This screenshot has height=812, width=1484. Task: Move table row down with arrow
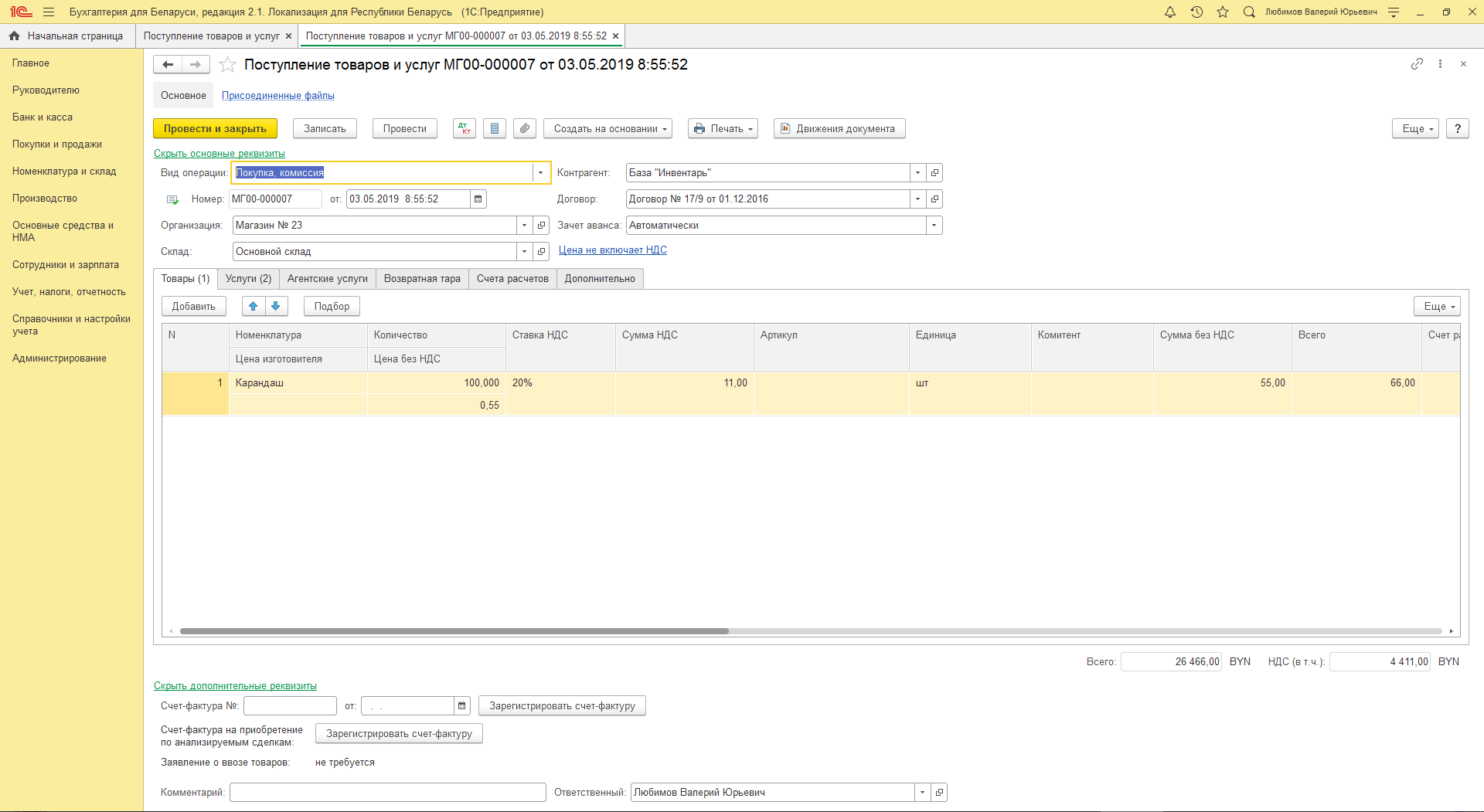click(x=276, y=306)
